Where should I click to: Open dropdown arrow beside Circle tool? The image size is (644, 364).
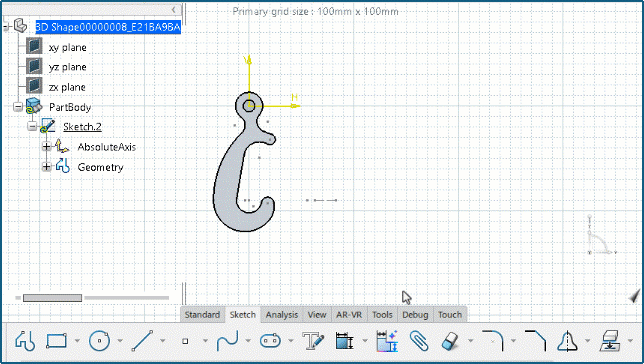[x=120, y=341]
